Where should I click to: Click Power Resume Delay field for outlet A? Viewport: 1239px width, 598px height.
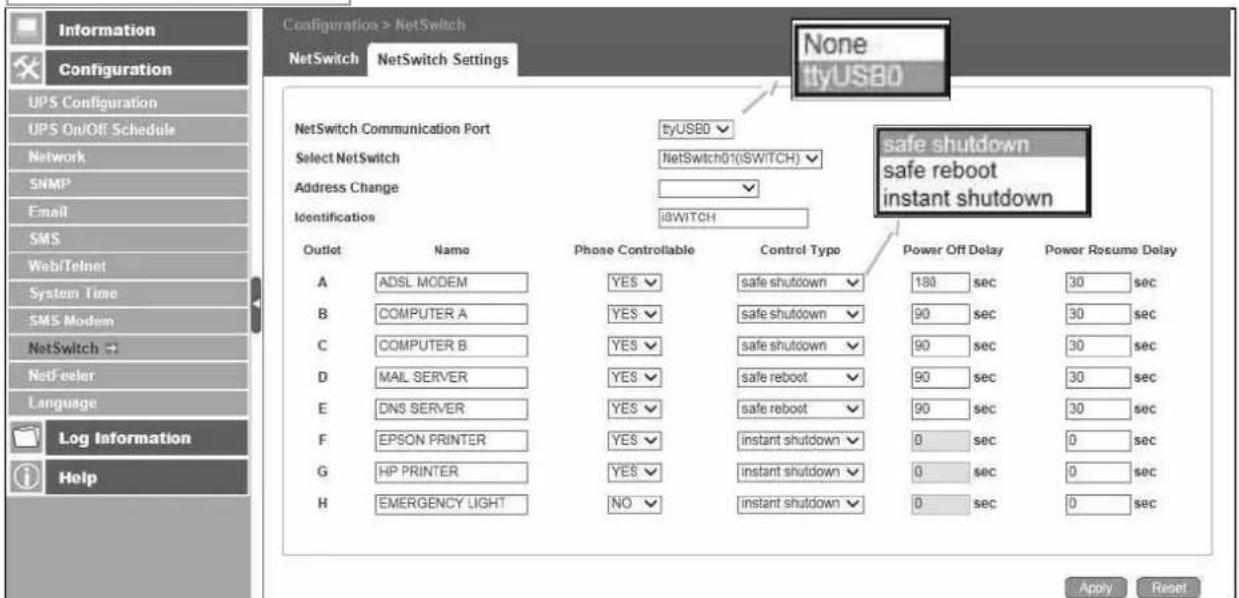1097,282
